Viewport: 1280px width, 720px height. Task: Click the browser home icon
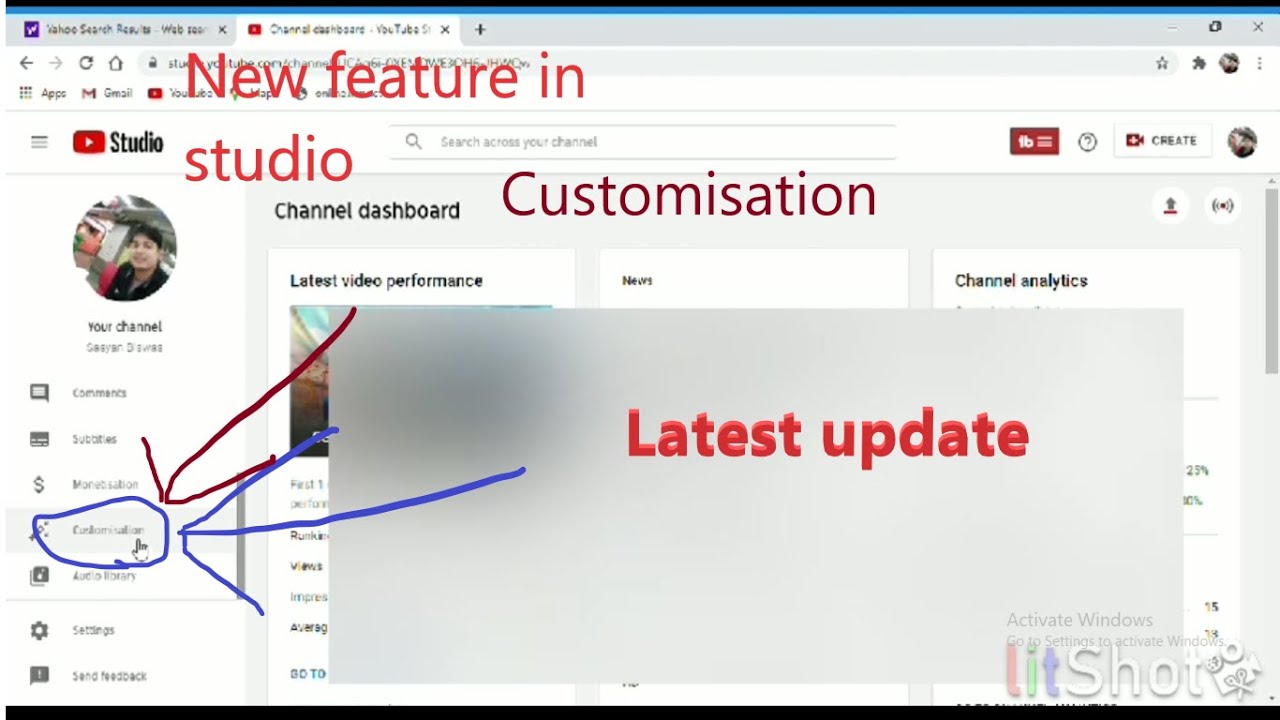click(116, 63)
